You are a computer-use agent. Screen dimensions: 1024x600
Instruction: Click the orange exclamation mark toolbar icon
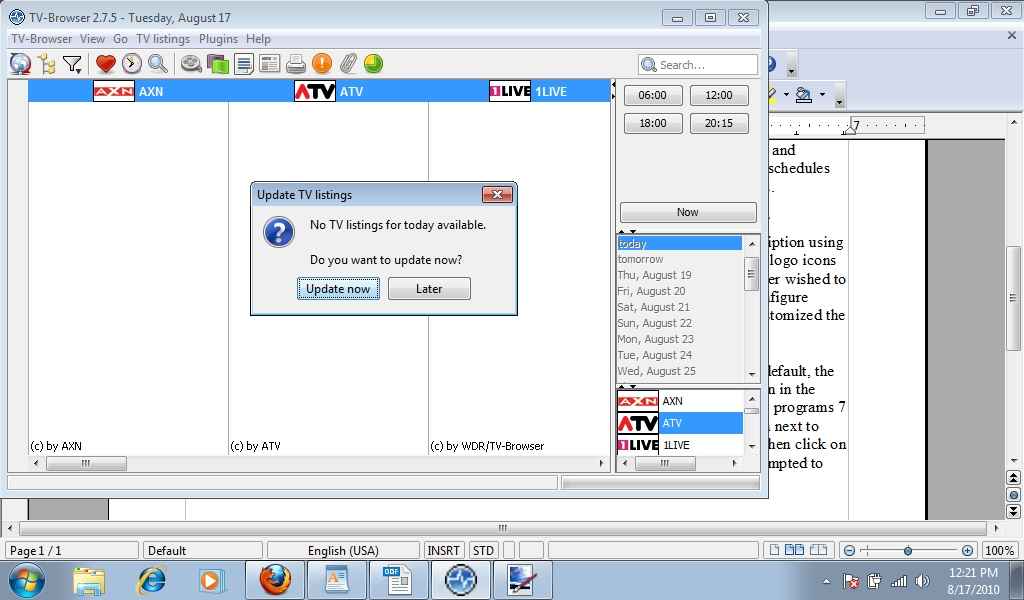click(x=321, y=64)
